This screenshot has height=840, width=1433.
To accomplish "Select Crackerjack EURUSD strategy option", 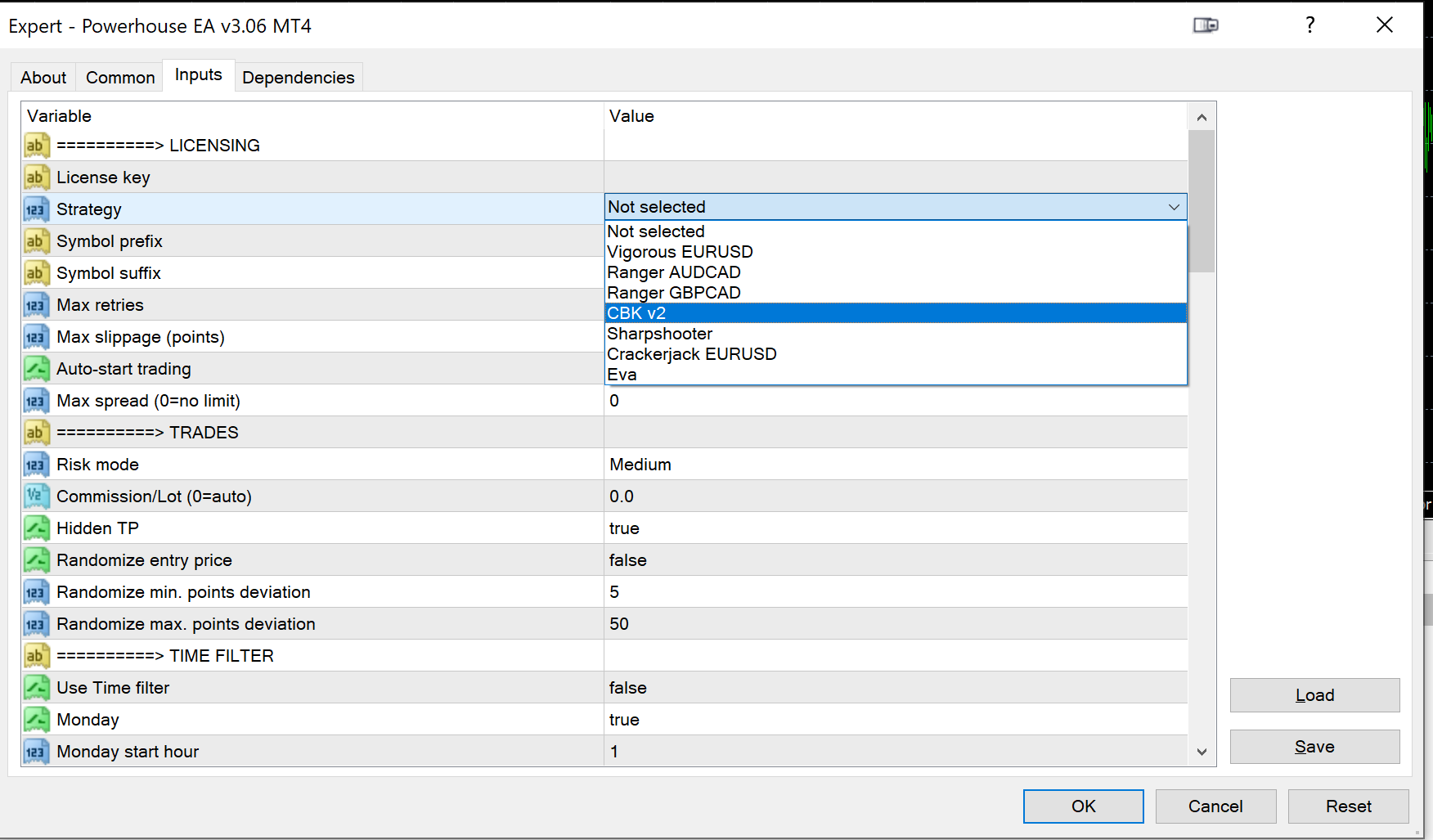I will [691, 354].
